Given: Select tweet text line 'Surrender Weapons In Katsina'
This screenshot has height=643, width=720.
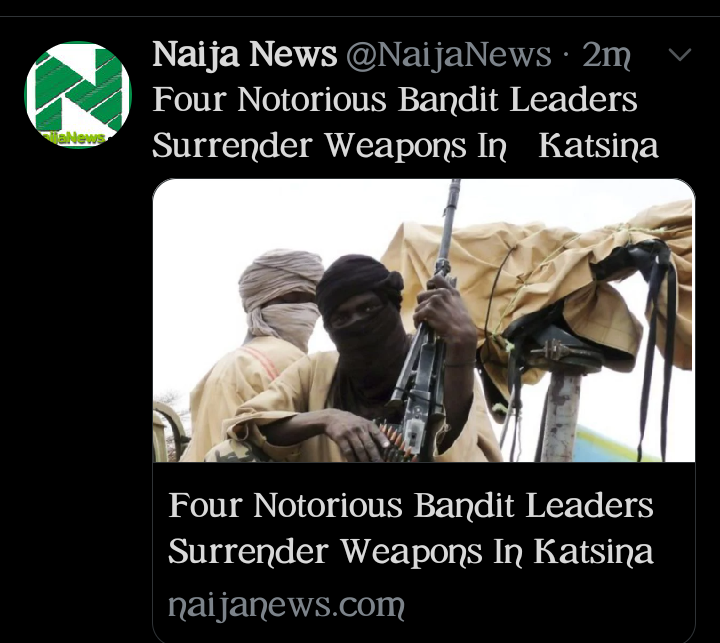Looking at the screenshot, I should pyautogui.click(x=405, y=146).
